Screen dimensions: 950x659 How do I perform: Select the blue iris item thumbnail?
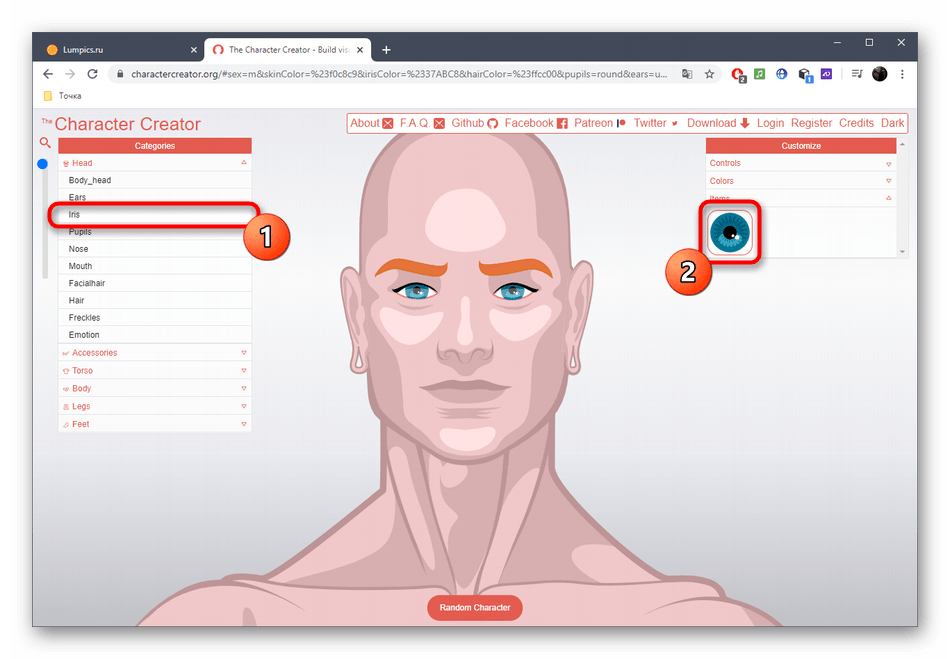729,232
